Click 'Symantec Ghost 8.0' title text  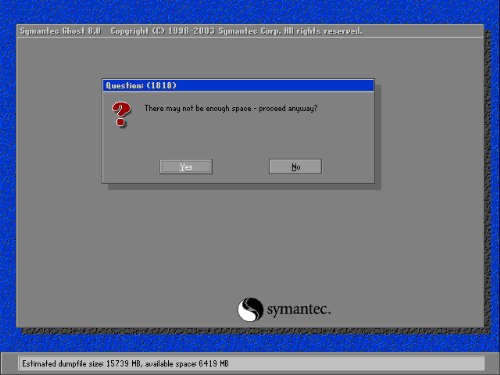coord(60,31)
